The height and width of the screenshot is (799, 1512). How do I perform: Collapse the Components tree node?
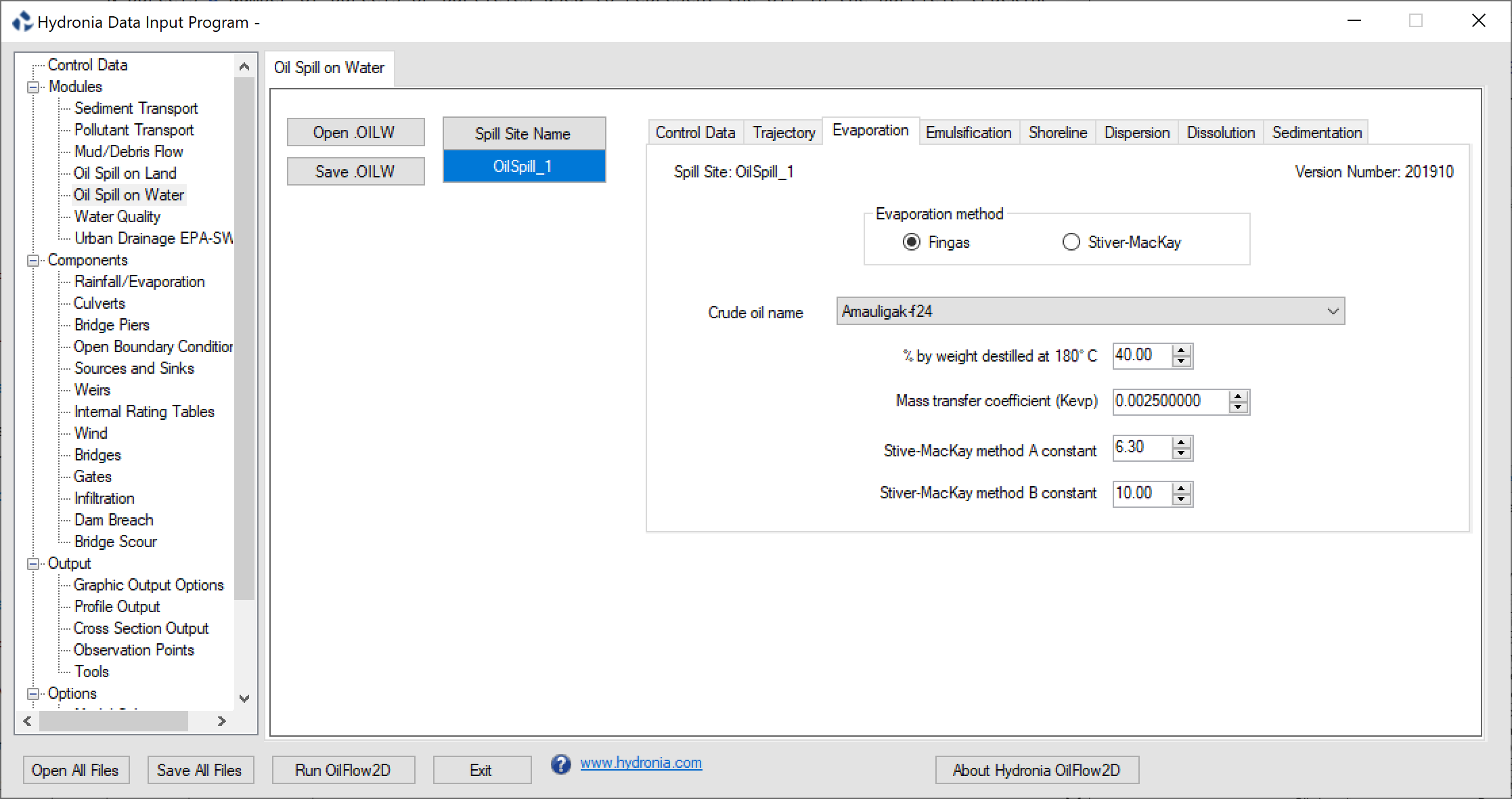pyautogui.click(x=32, y=261)
